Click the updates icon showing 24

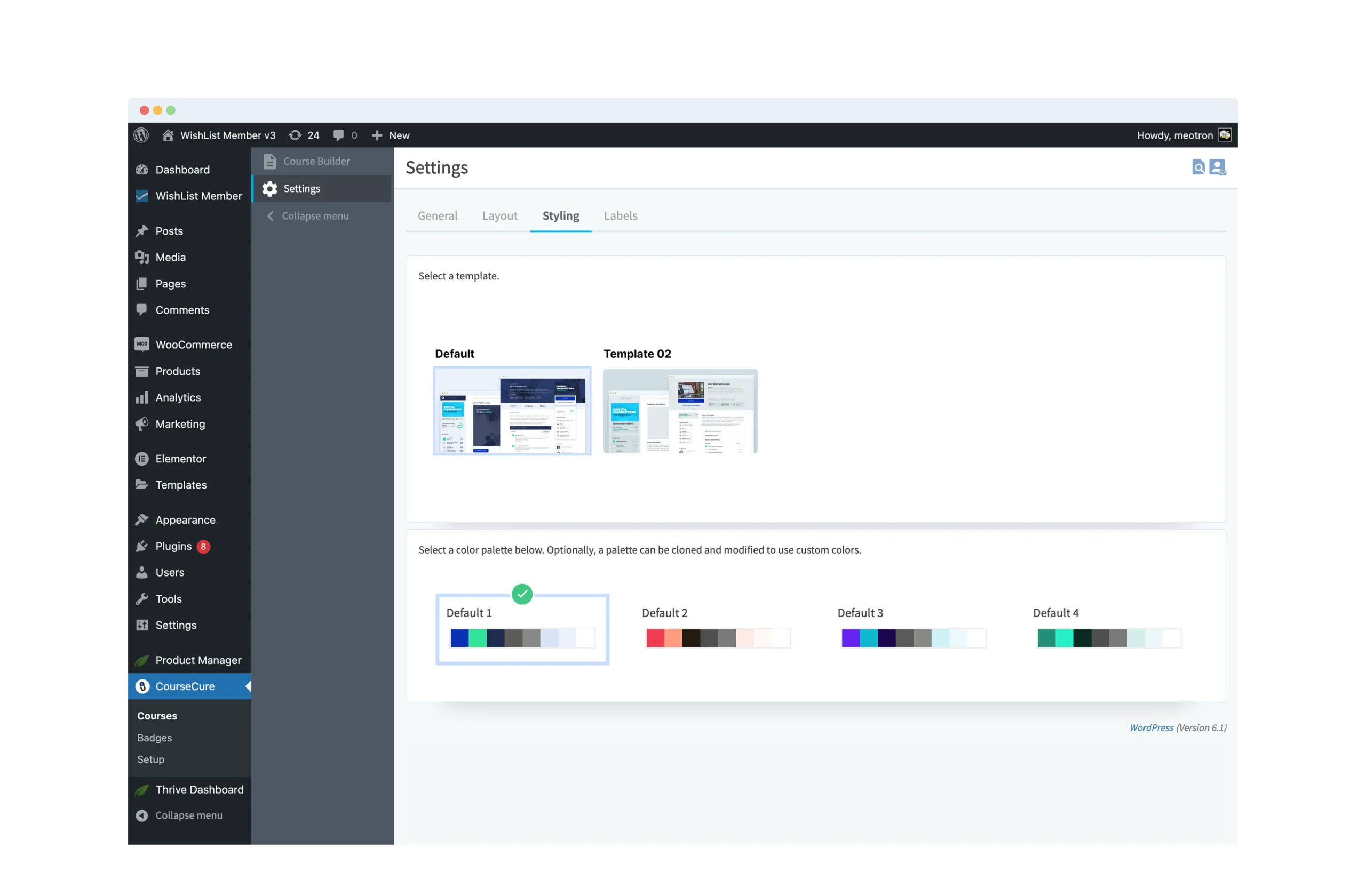tap(295, 135)
